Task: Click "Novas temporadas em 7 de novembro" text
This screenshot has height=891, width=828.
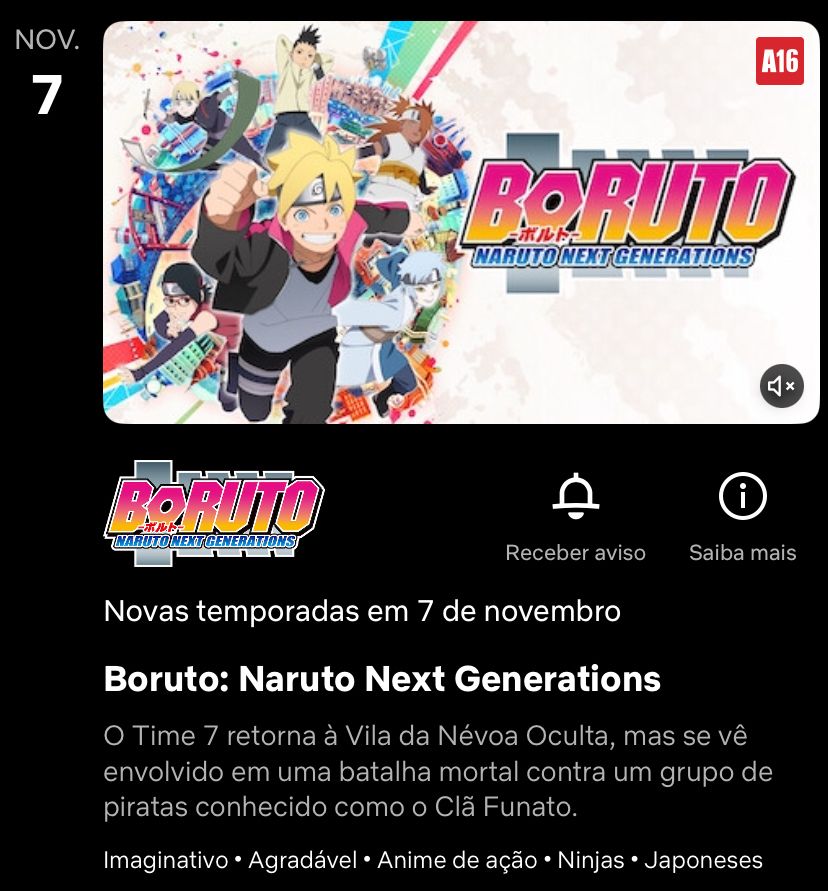Action: pyautogui.click(x=362, y=611)
